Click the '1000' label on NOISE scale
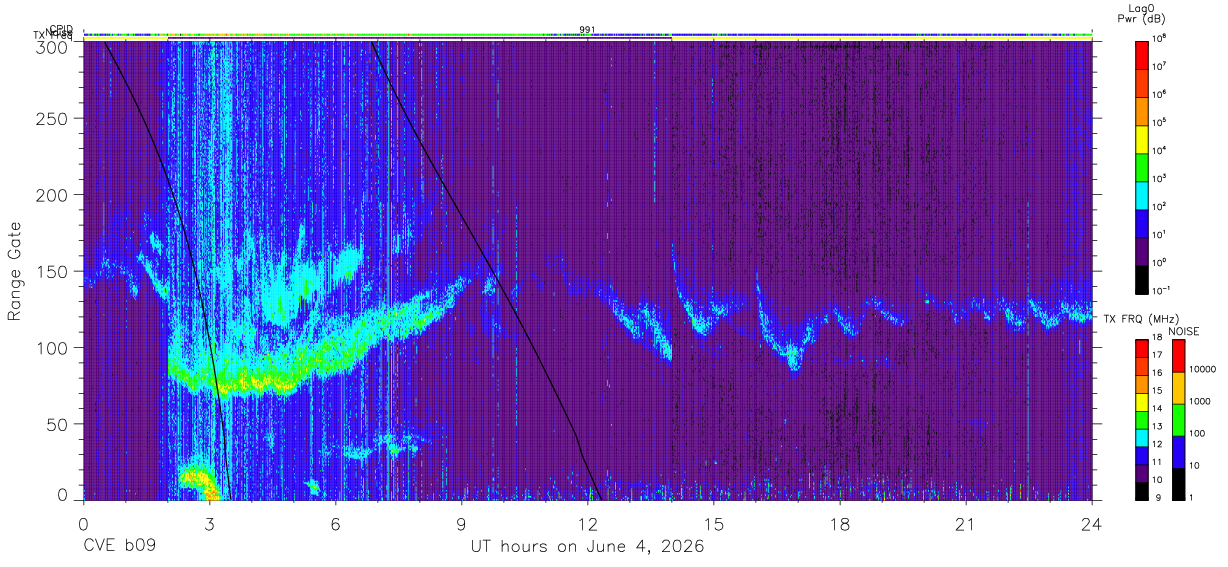1228x567 pixels. (x=1200, y=401)
